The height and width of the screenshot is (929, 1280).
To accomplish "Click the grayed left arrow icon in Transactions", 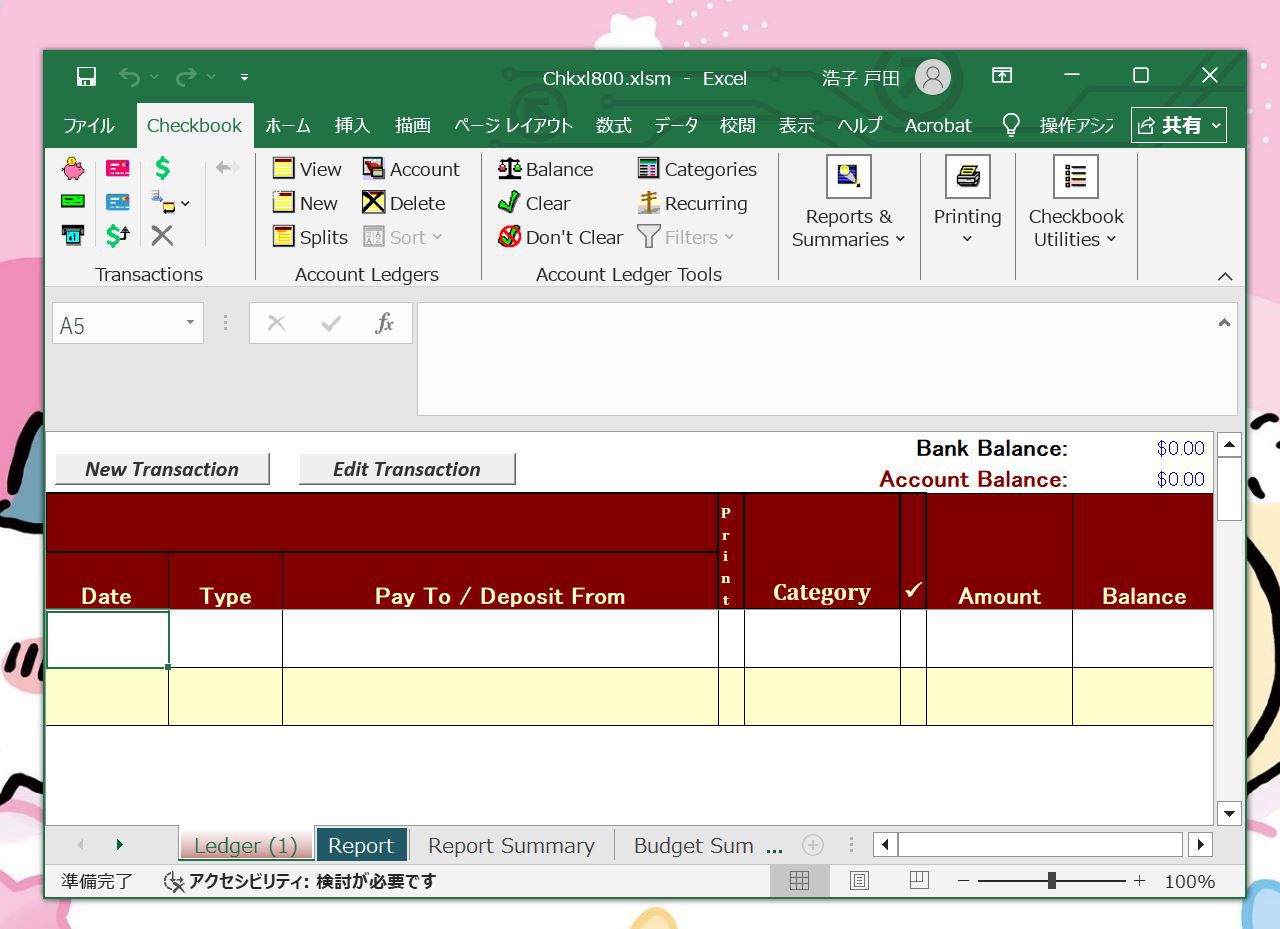I will pos(228,168).
